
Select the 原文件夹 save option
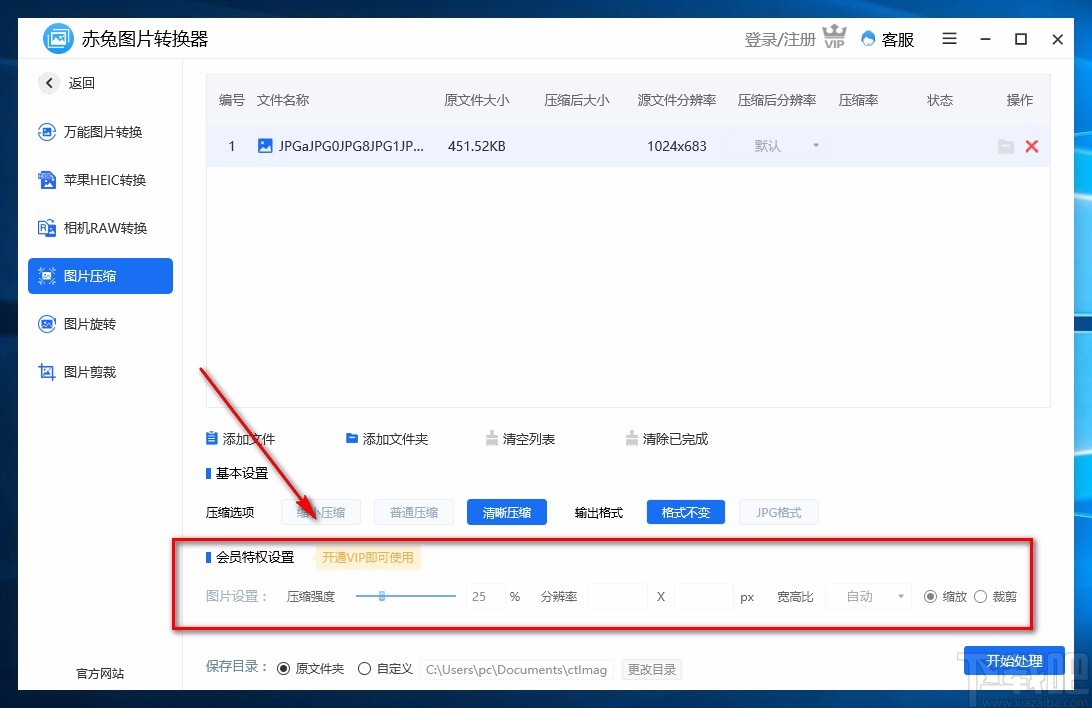pyautogui.click(x=286, y=668)
